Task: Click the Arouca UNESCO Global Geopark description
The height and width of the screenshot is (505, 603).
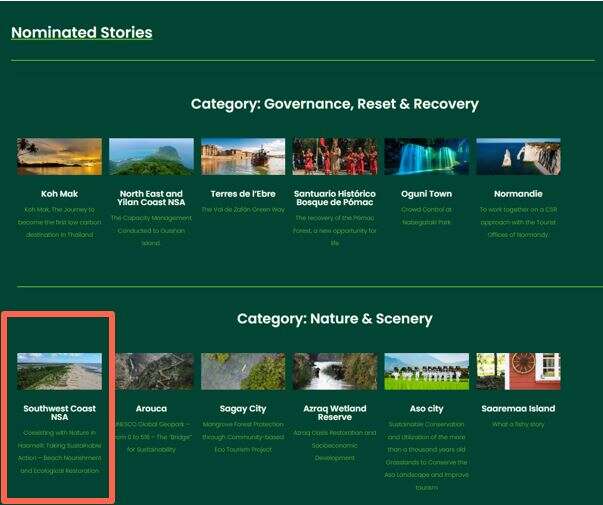Action: pos(151,436)
